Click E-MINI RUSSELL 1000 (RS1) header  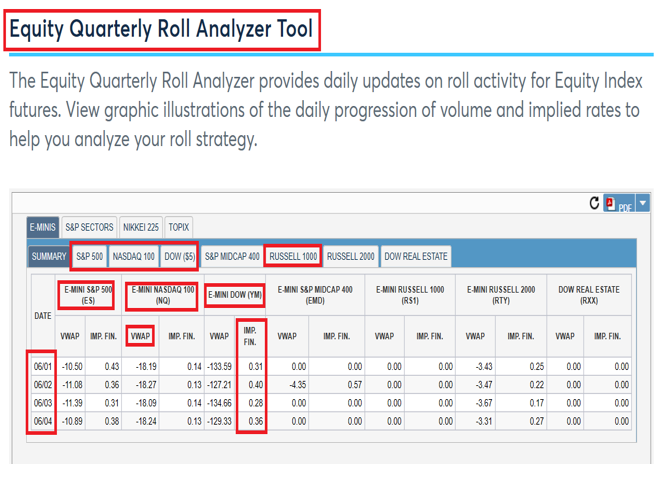tap(410, 295)
